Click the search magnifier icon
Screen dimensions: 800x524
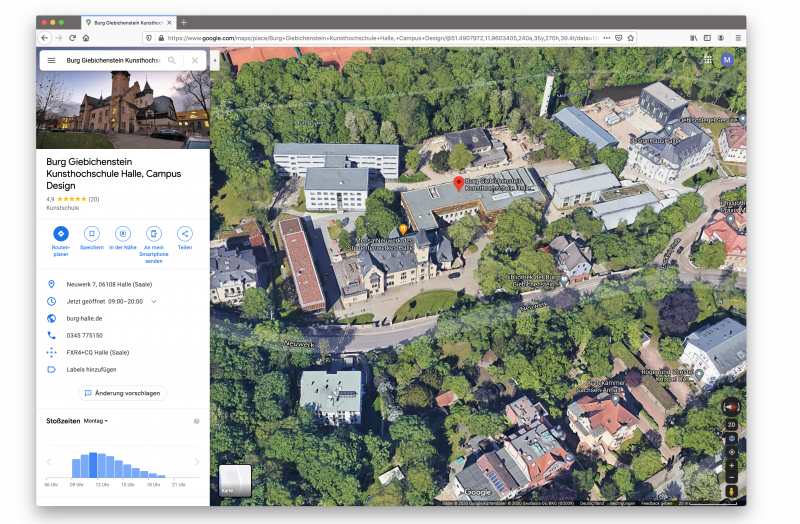click(172, 60)
